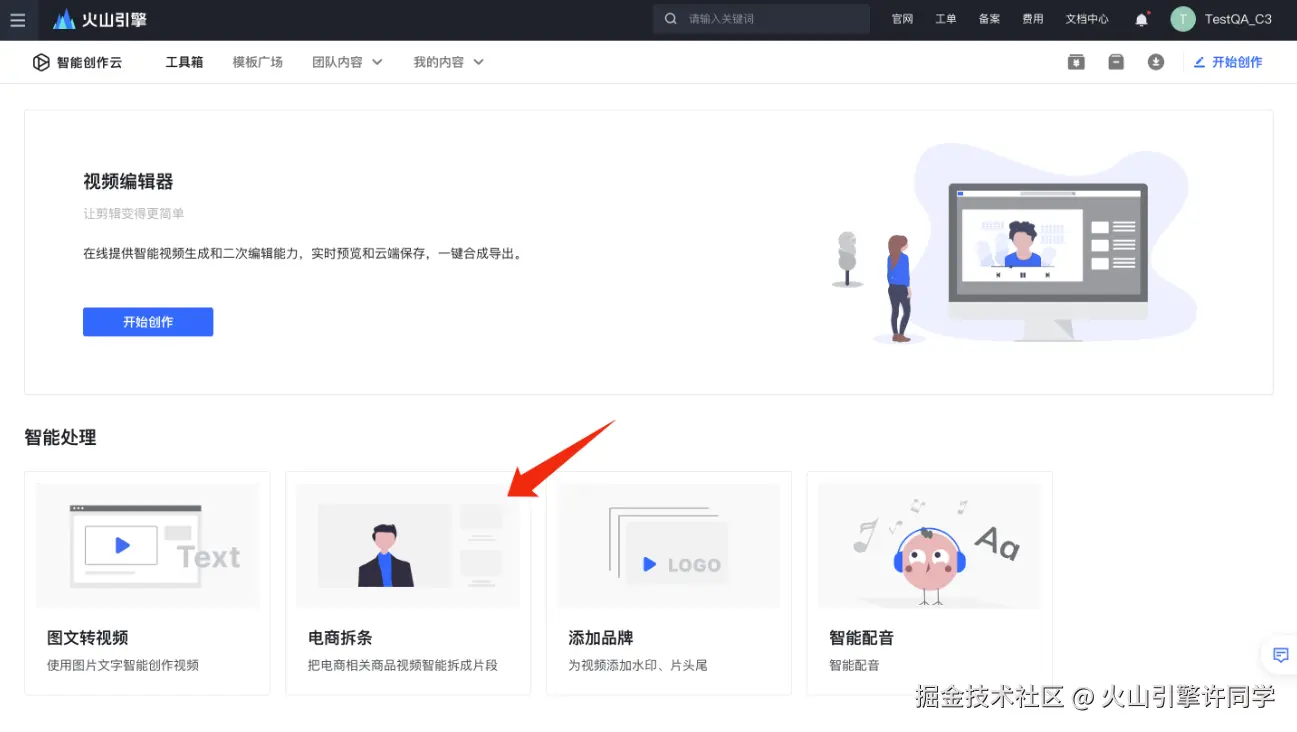
Task: Click the 智能创作云 hexagon play logo
Action: 41,62
